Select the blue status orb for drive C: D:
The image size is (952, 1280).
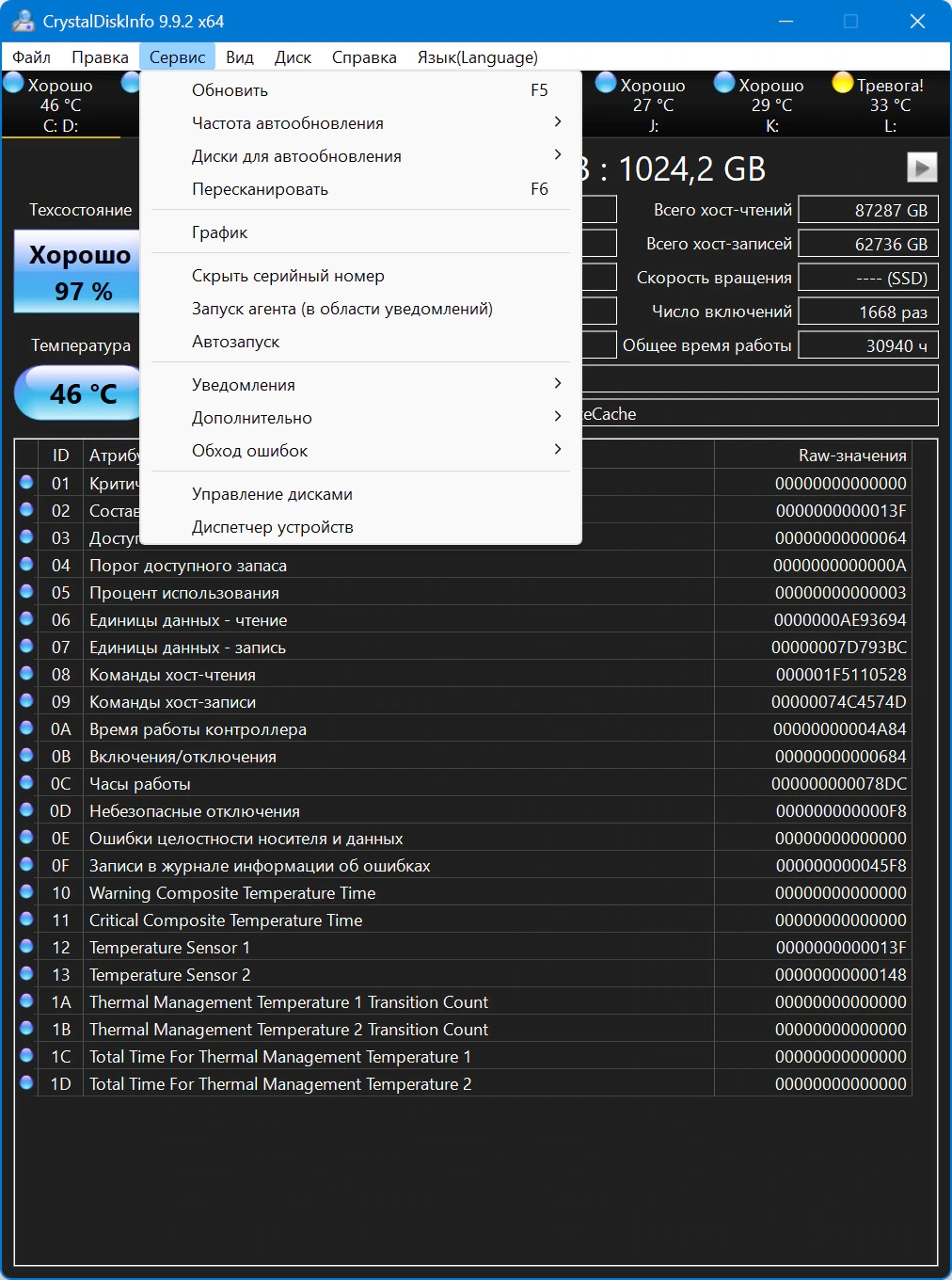[13, 83]
